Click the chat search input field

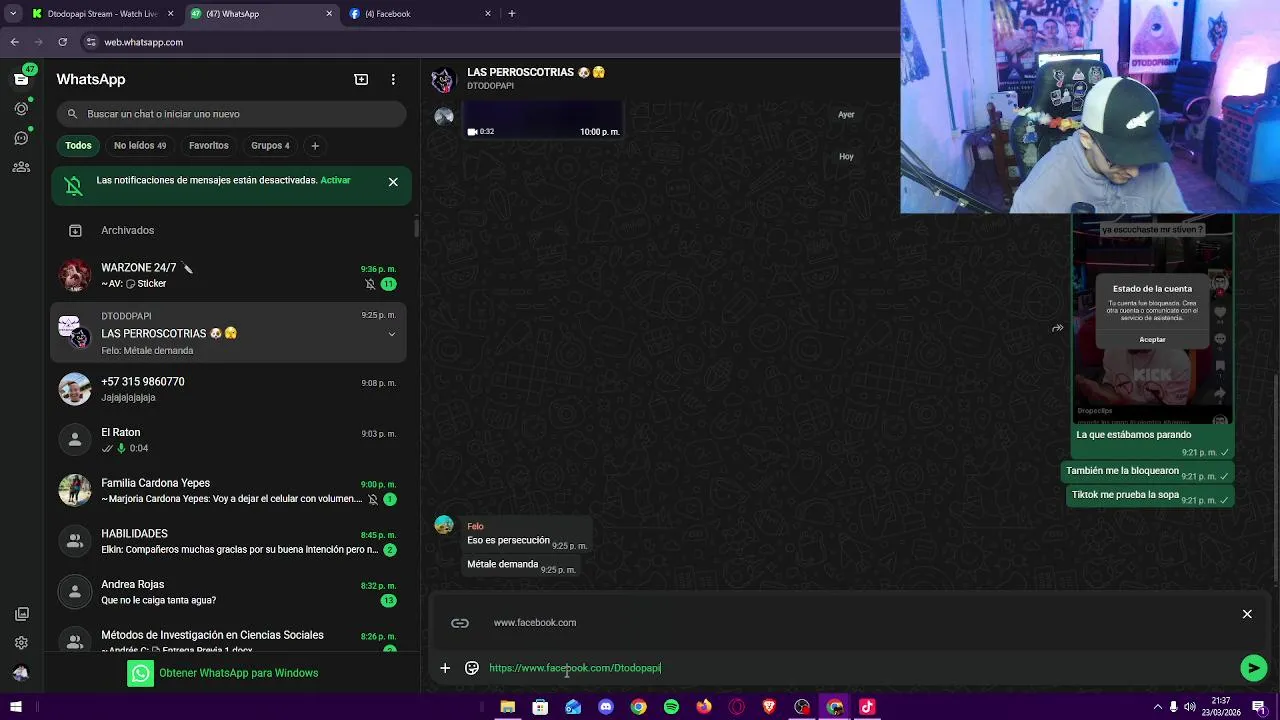tap(231, 114)
